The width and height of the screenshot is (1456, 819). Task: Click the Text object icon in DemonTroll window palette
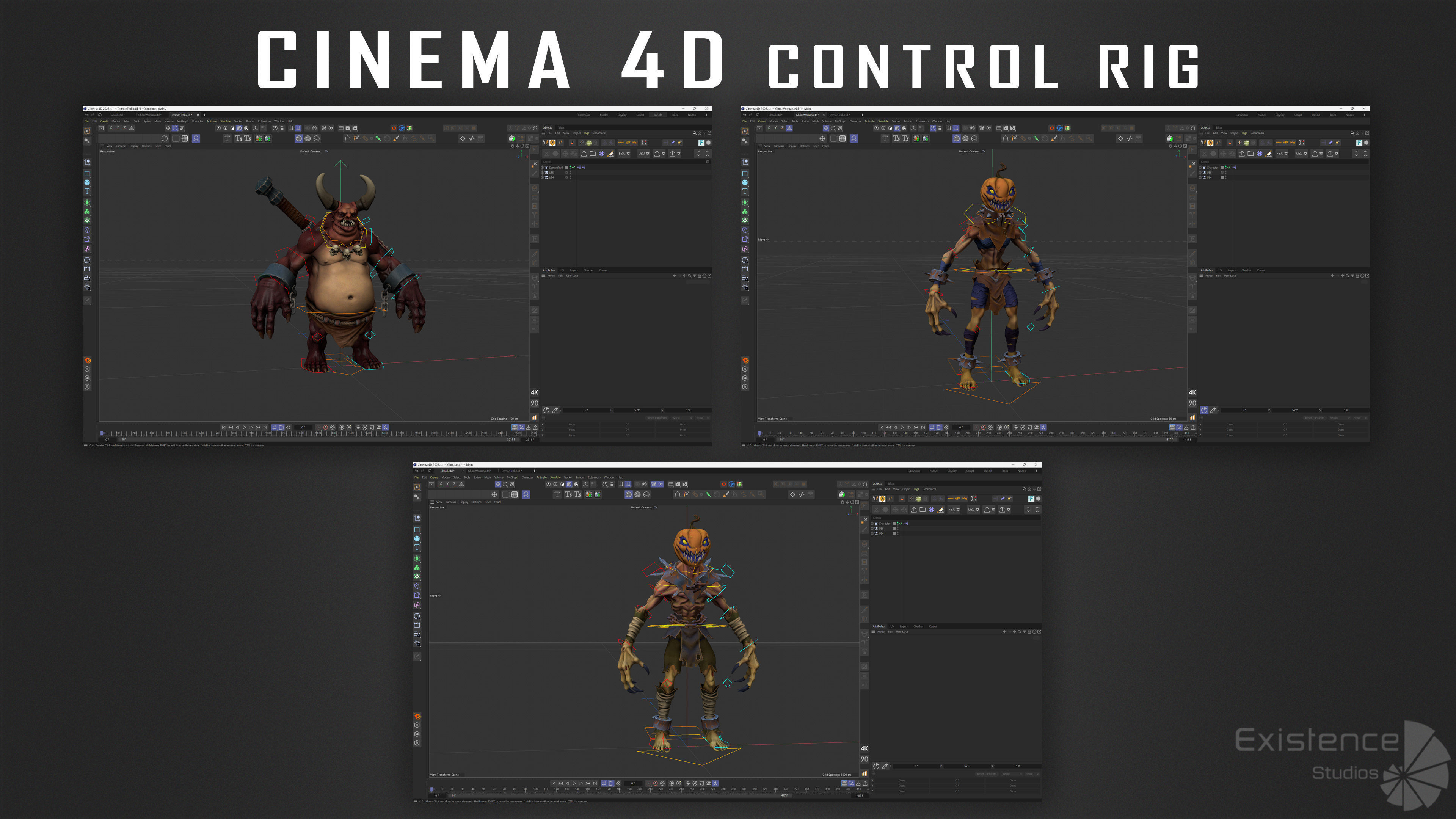[x=87, y=191]
